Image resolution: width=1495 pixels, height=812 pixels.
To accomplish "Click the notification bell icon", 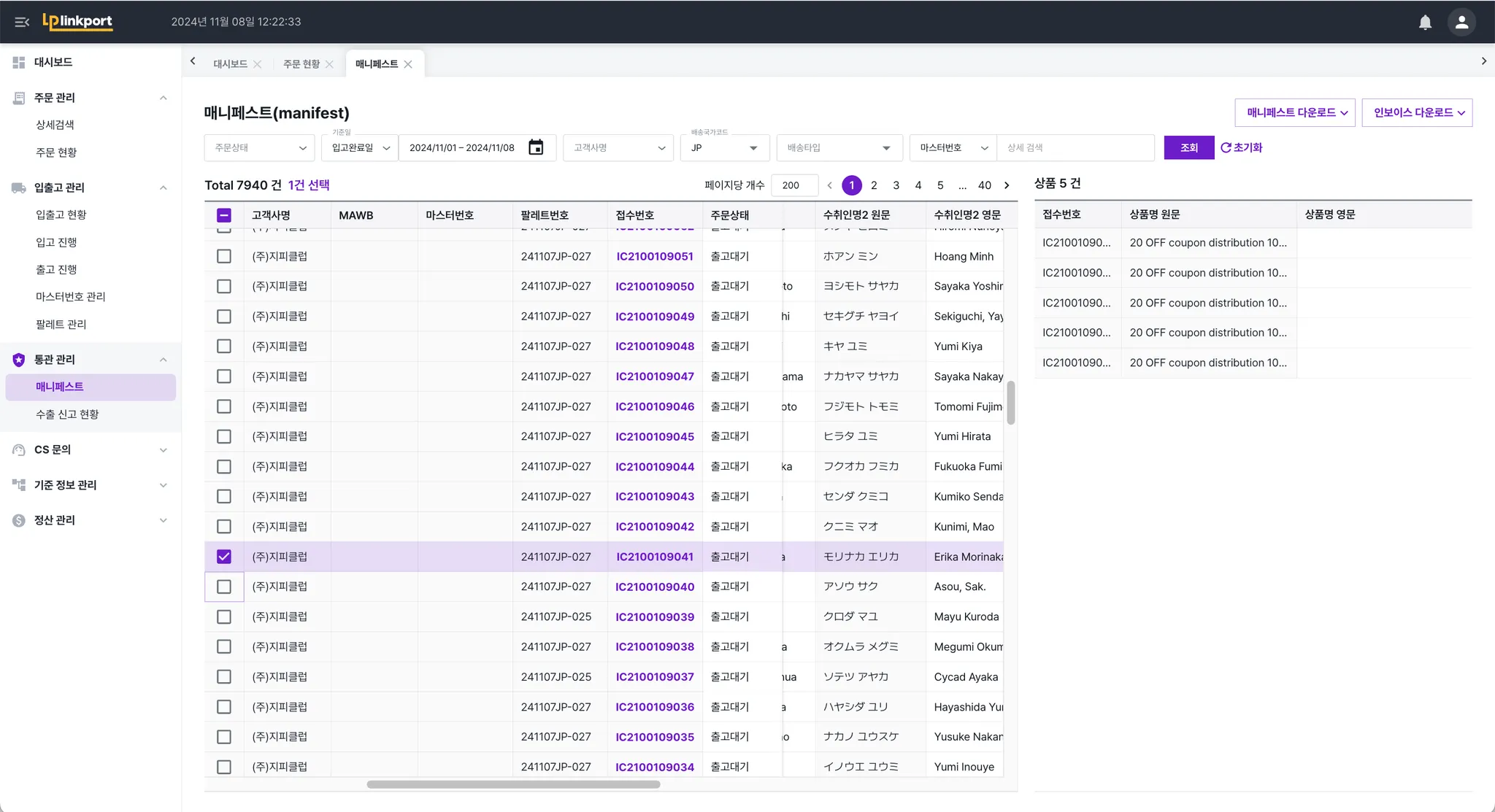I will click(x=1425, y=22).
